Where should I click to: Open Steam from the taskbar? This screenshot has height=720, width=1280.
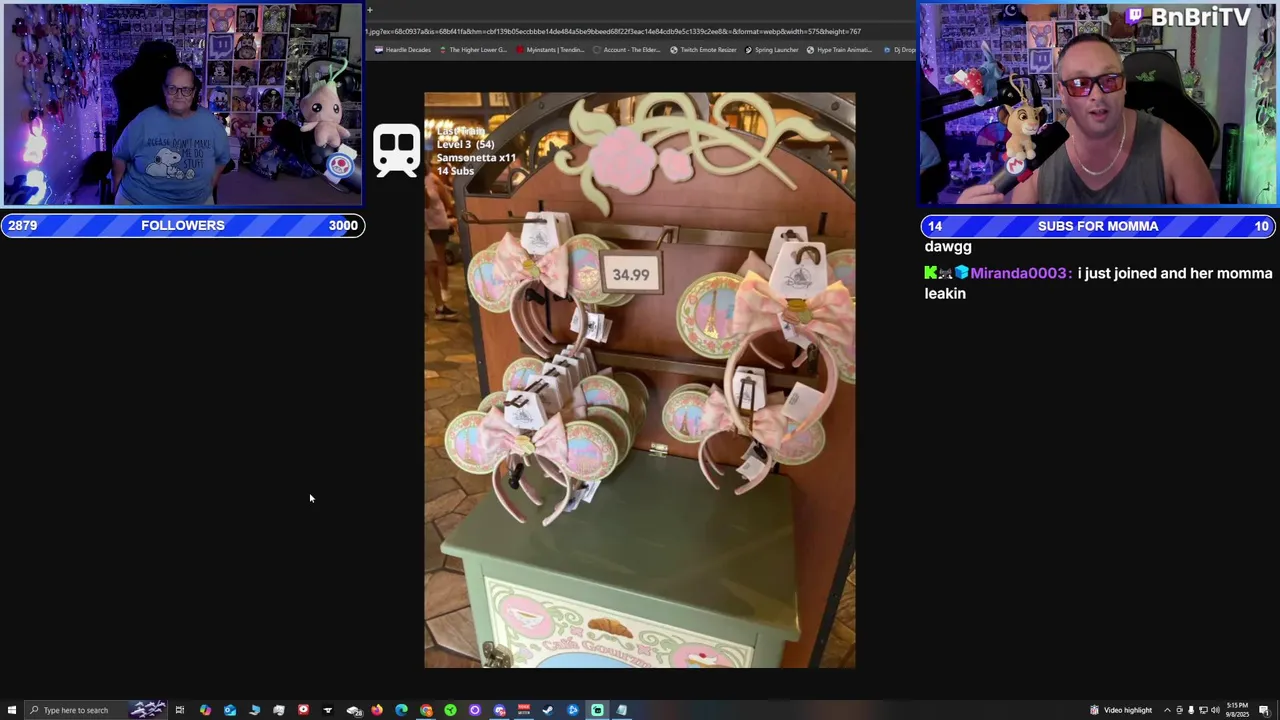click(548, 710)
